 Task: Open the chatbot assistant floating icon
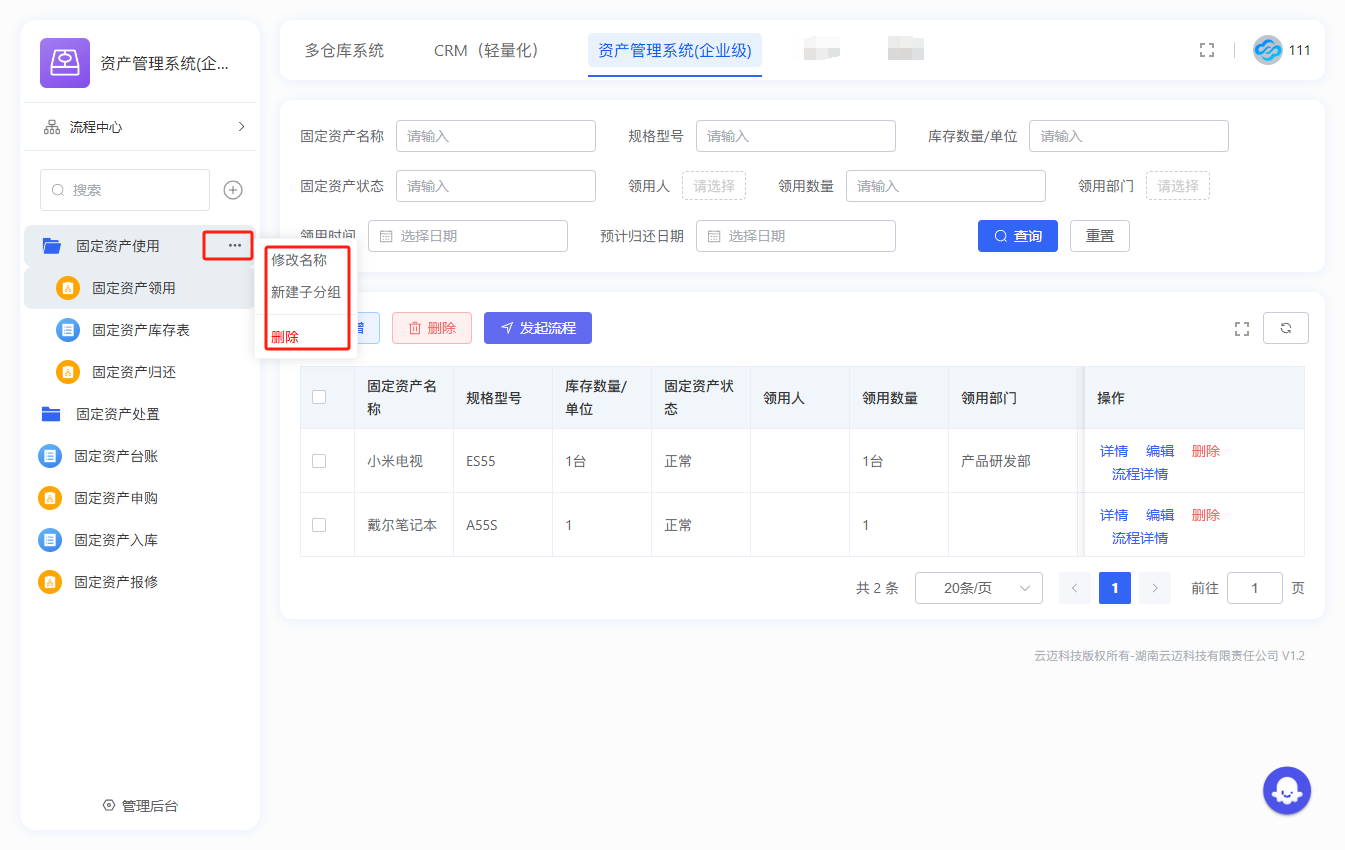point(1286,791)
